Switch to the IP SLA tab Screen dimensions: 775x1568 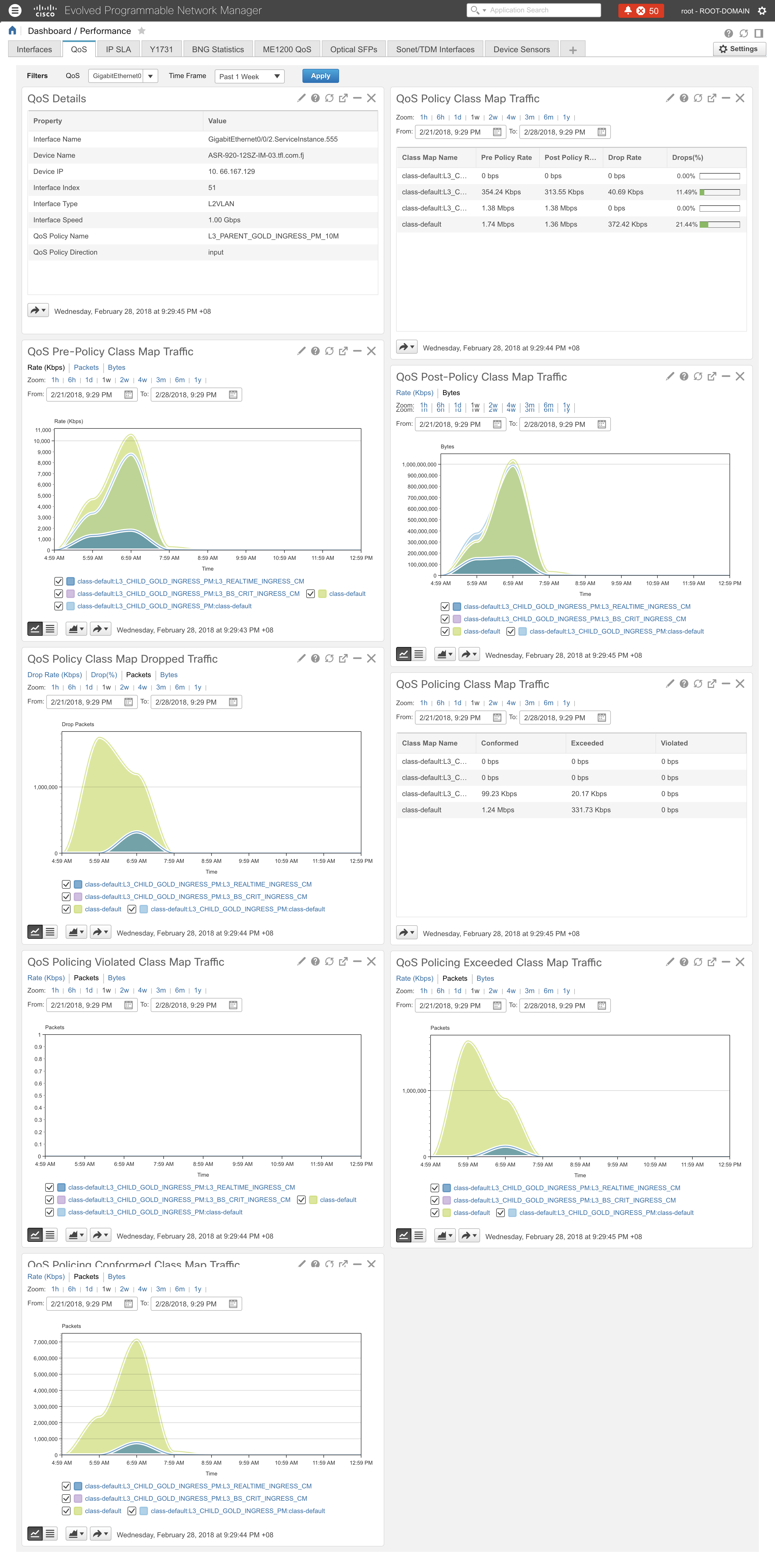118,49
